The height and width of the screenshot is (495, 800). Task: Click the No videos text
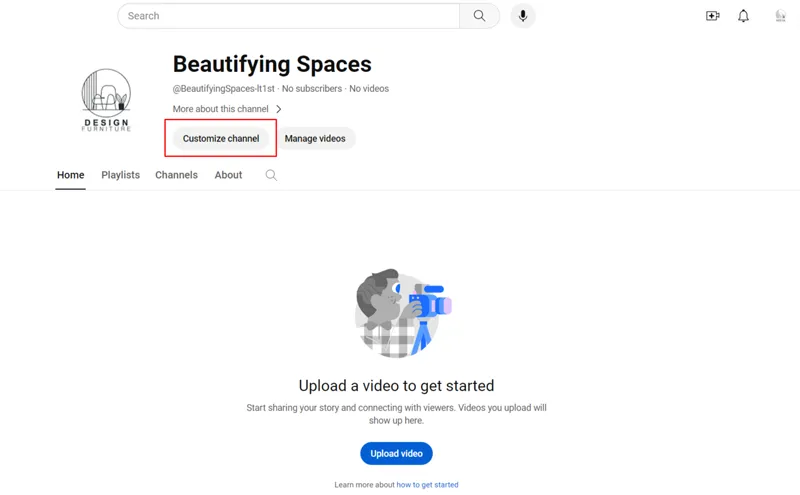369,88
